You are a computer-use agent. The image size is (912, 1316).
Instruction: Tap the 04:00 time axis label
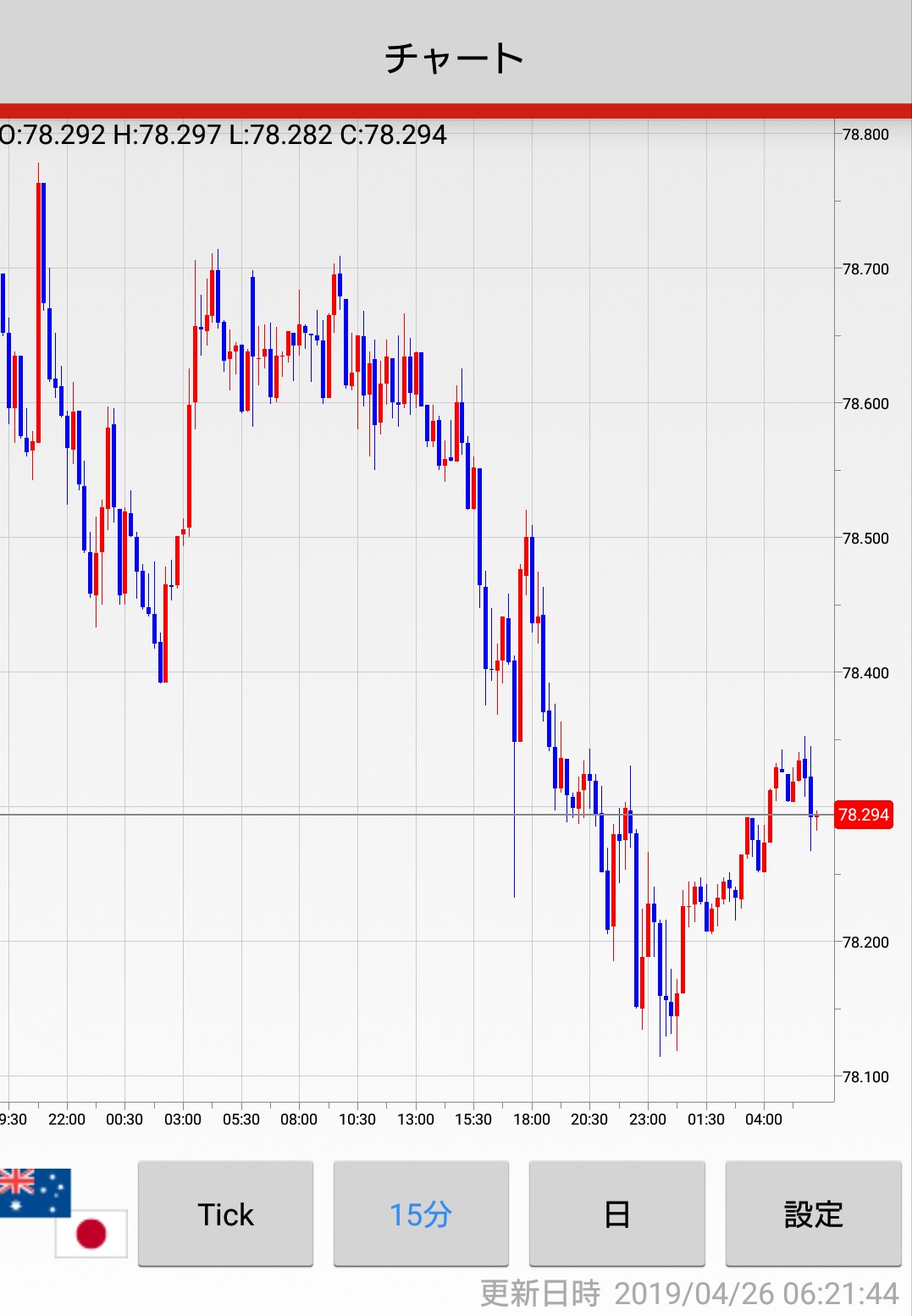coord(763,1120)
